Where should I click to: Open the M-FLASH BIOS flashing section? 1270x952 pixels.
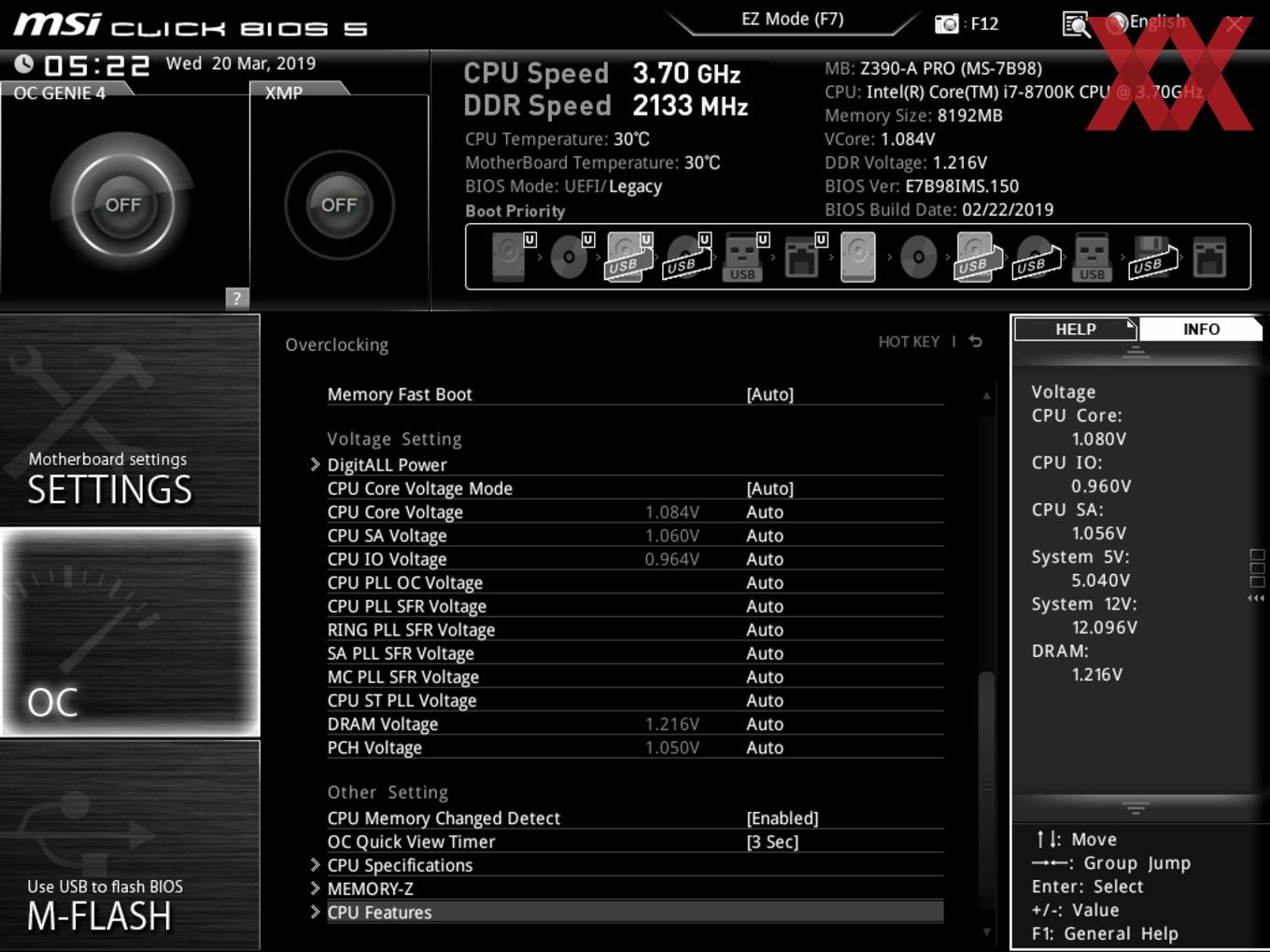tap(130, 845)
